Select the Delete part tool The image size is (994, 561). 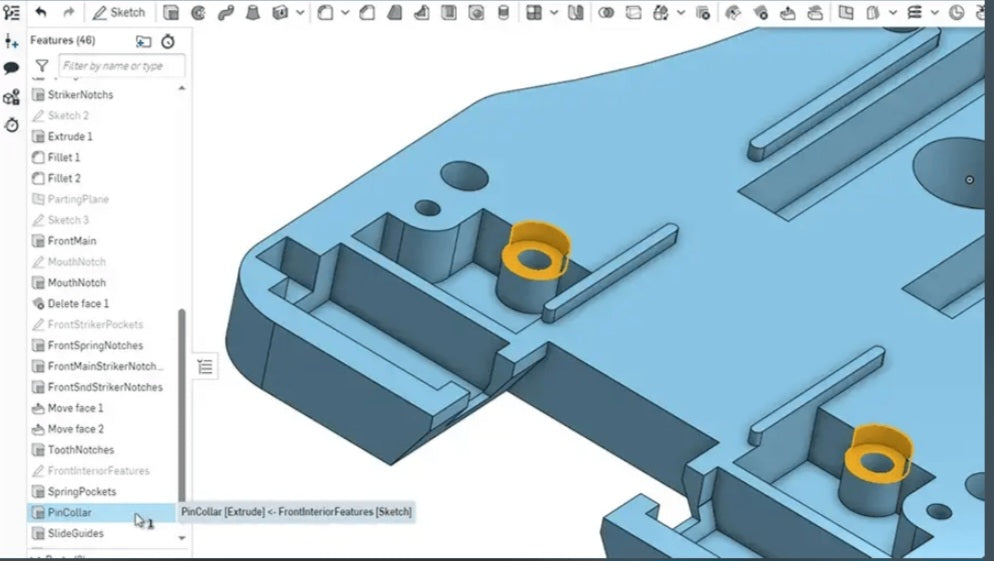coord(702,13)
